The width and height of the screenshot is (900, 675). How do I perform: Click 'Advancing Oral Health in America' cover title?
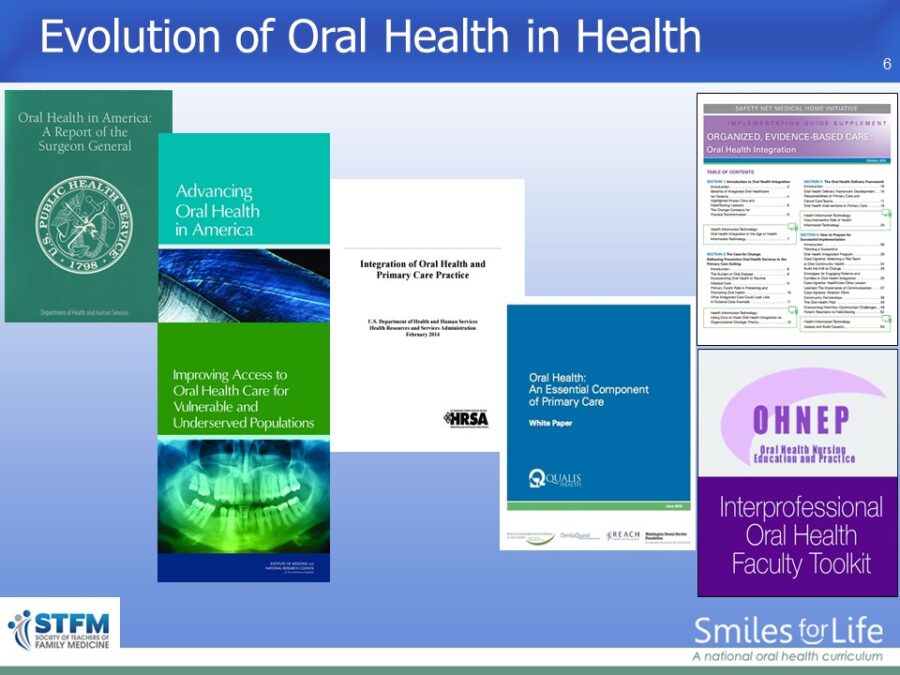[217, 210]
